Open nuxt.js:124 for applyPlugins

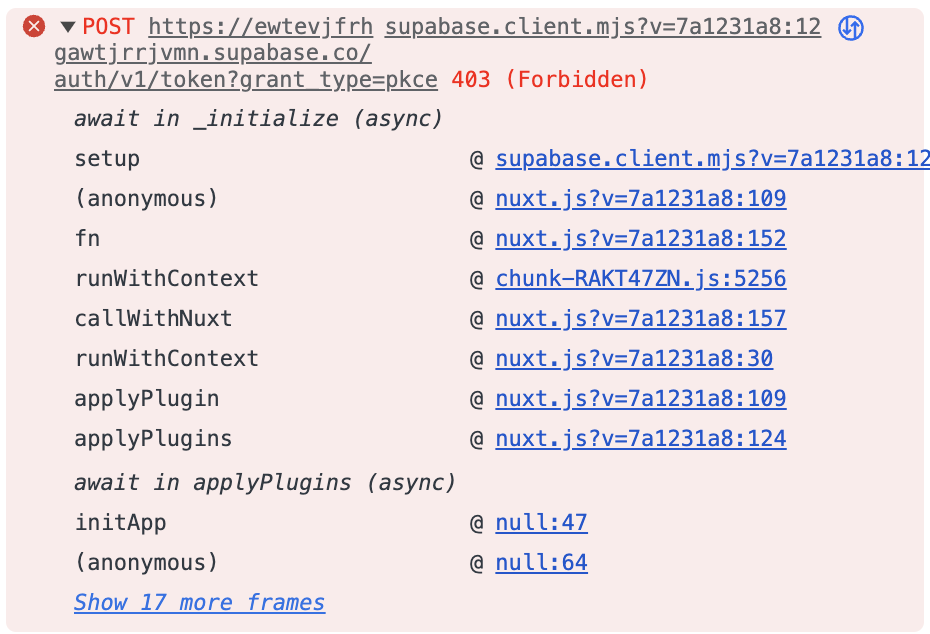(x=641, y=438)
